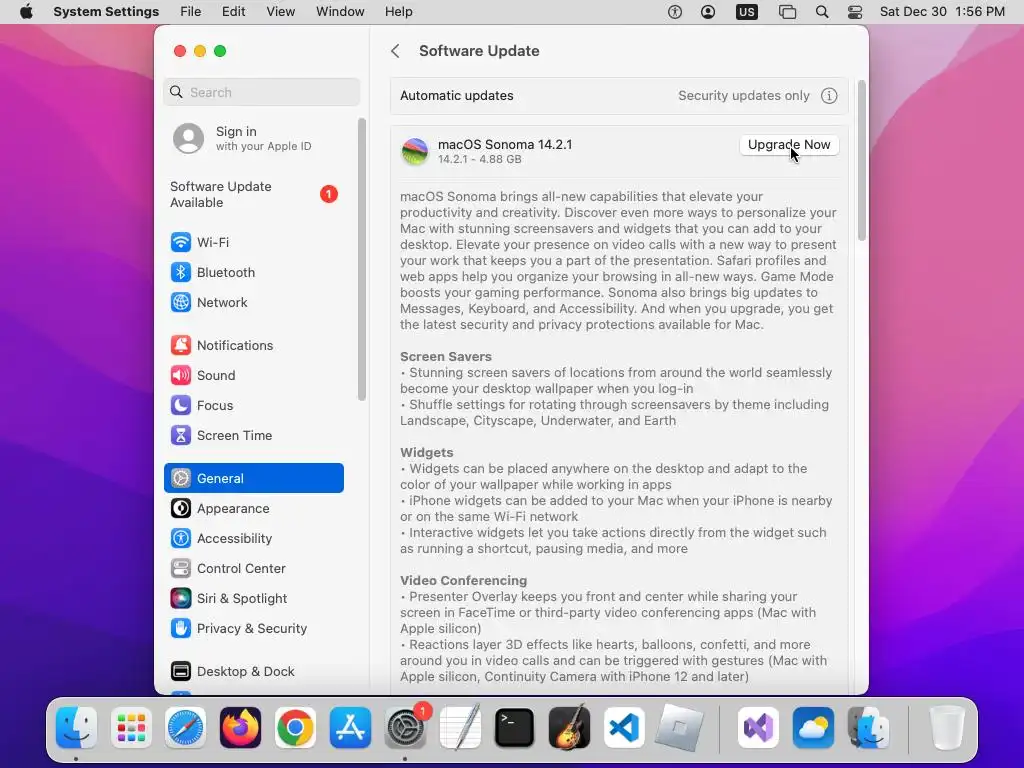Click the macOS Sonoma update icon
The image size is (1024, 768).
coord(415,152)
